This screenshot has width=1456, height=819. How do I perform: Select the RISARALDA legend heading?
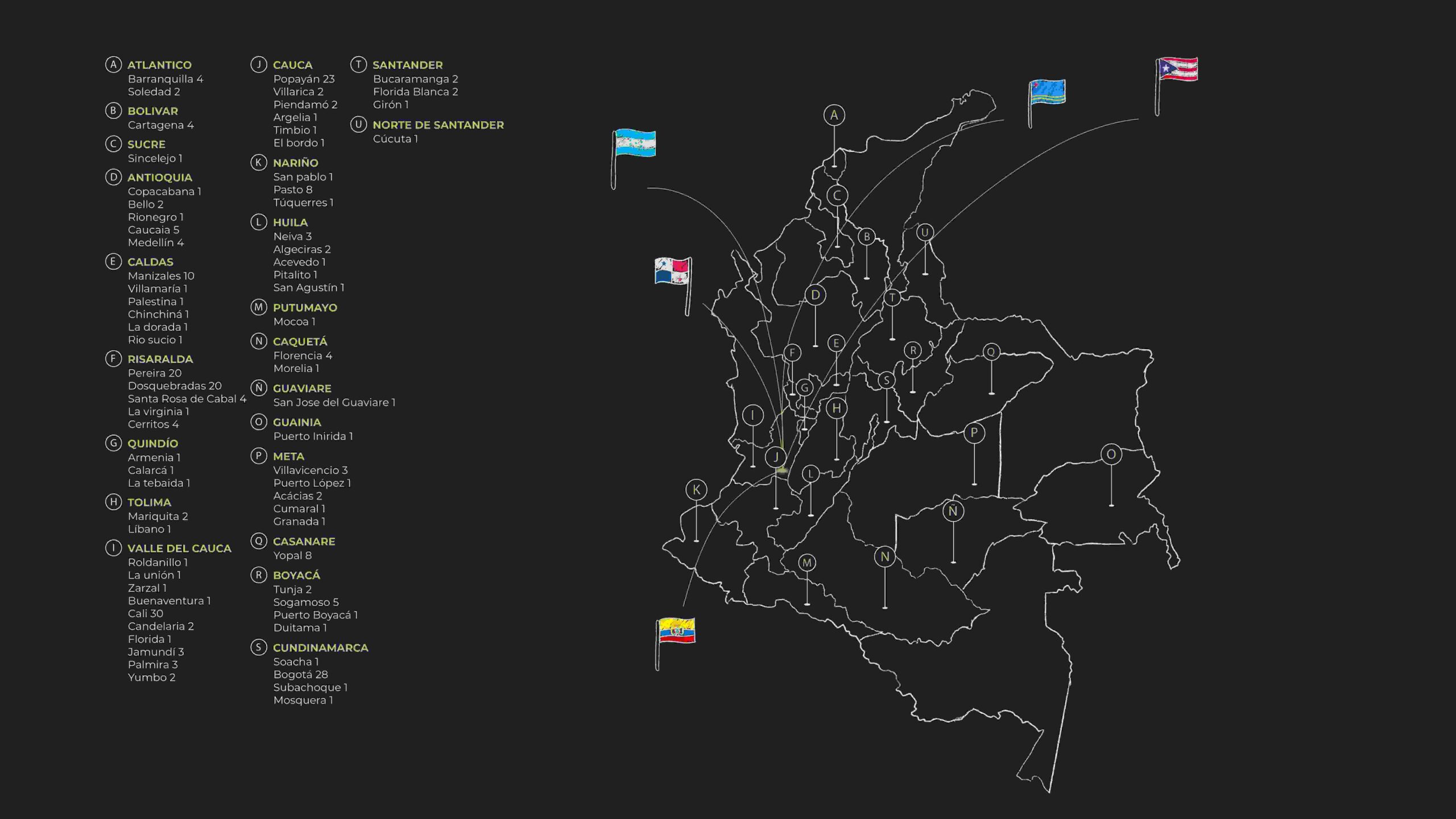(x=160, y=359)
